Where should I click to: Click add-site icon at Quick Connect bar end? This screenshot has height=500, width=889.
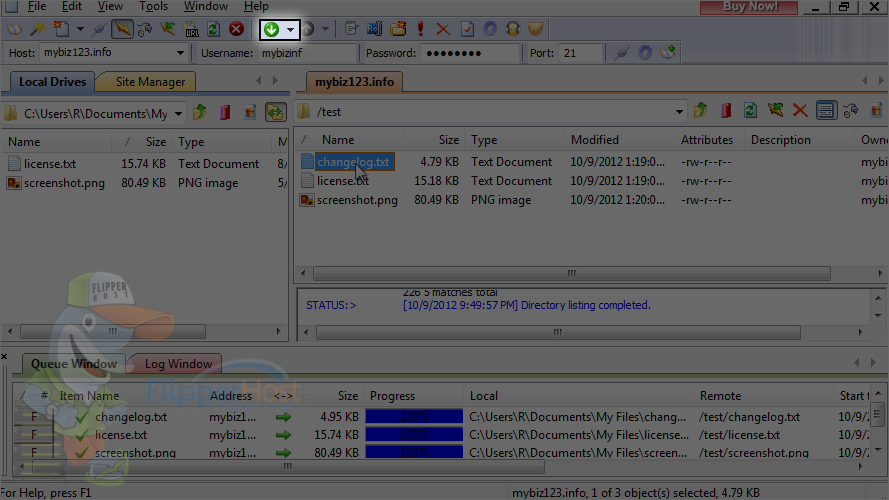pyautogui.click(x=668, y=53)
